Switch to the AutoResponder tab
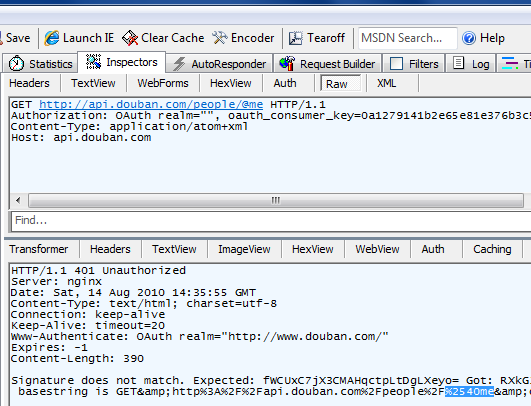531x406 pixels. click(x=219, y=63)
